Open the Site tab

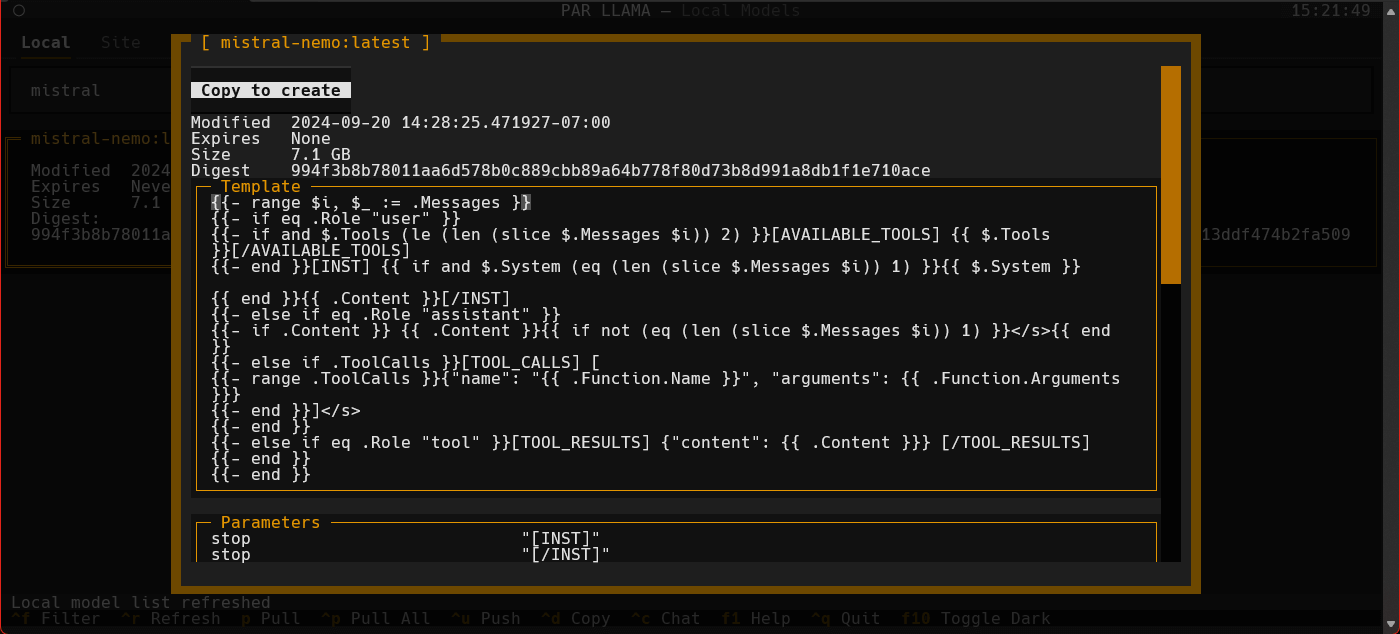(x=120, y=43)
